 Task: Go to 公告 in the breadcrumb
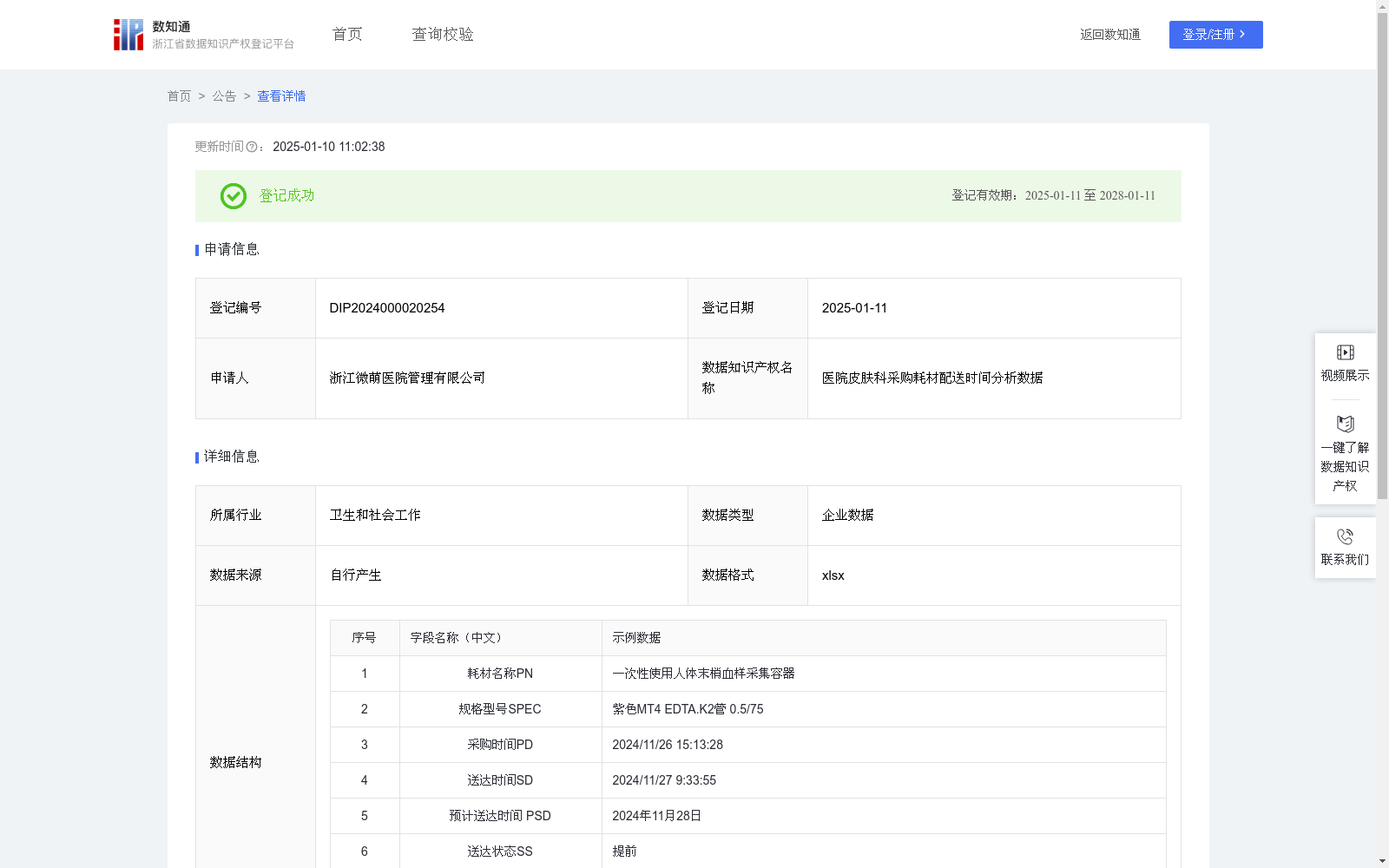tap(224, 96)
